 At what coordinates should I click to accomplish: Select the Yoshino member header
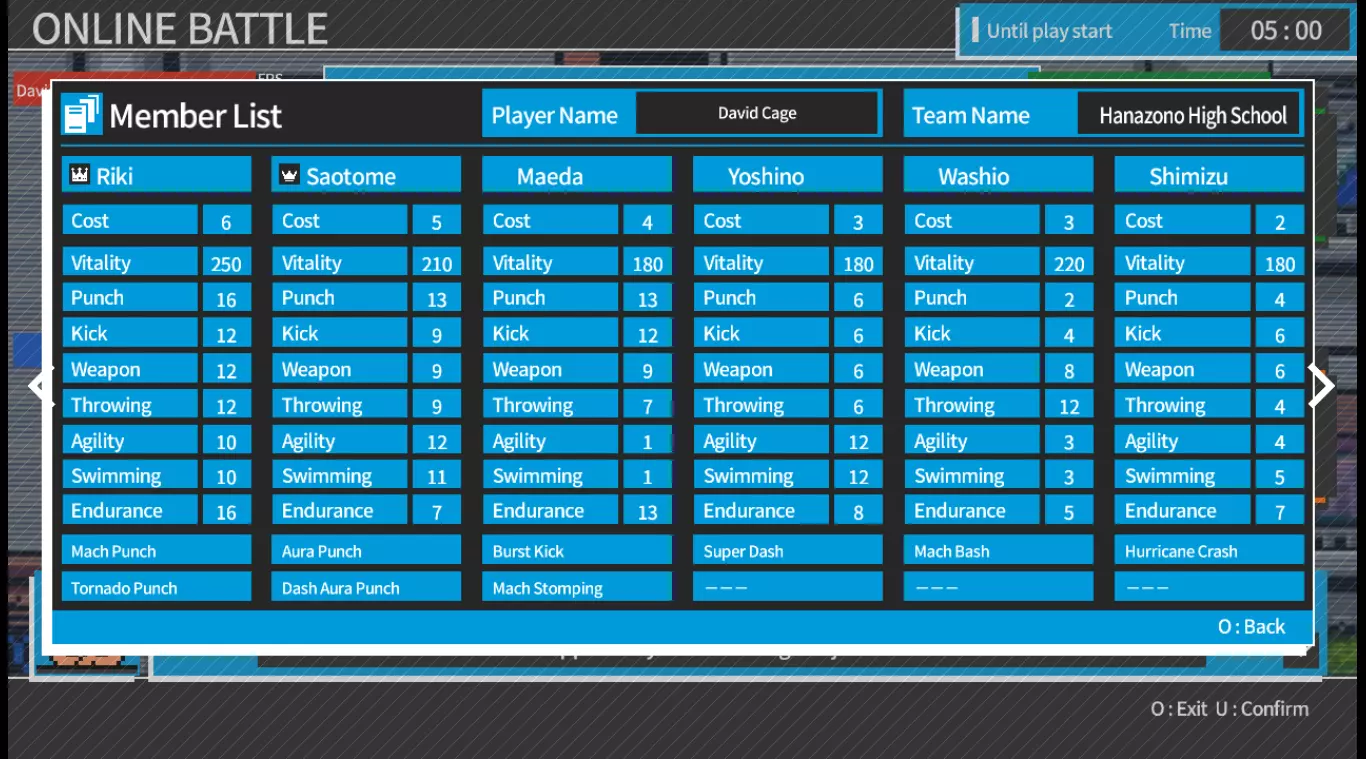point(788,175)
